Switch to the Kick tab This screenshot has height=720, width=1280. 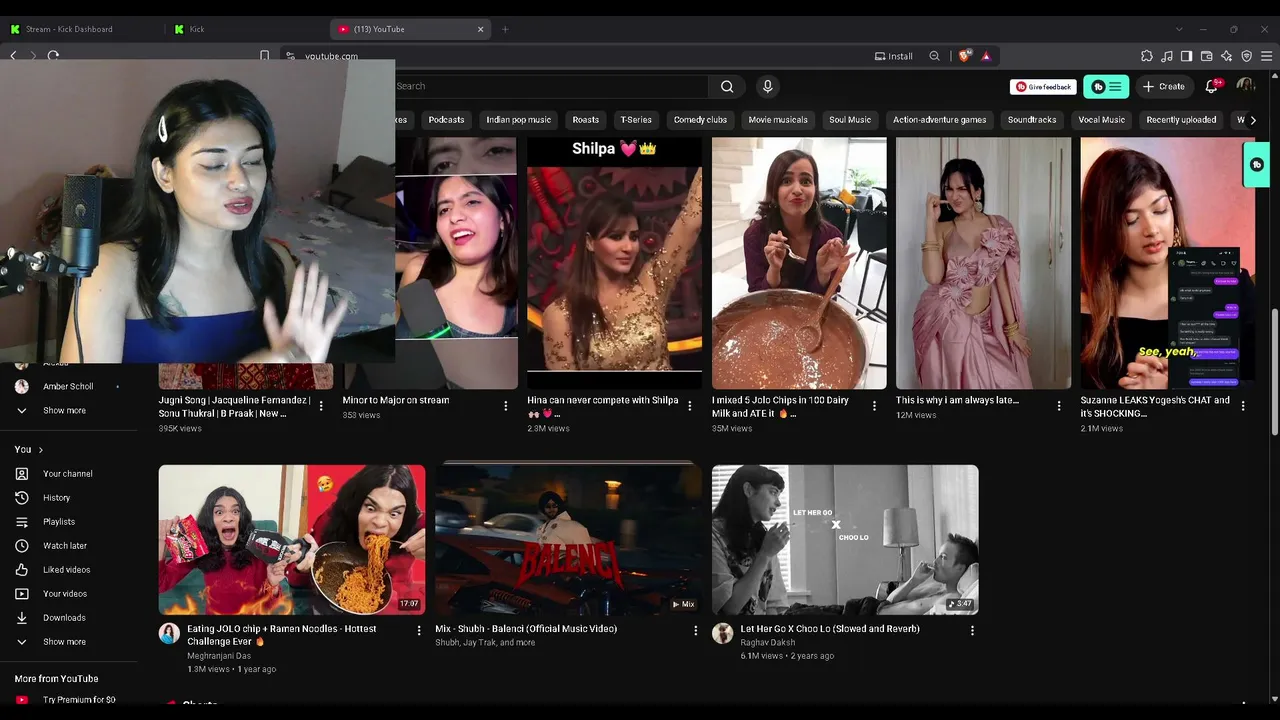[245, 29]
